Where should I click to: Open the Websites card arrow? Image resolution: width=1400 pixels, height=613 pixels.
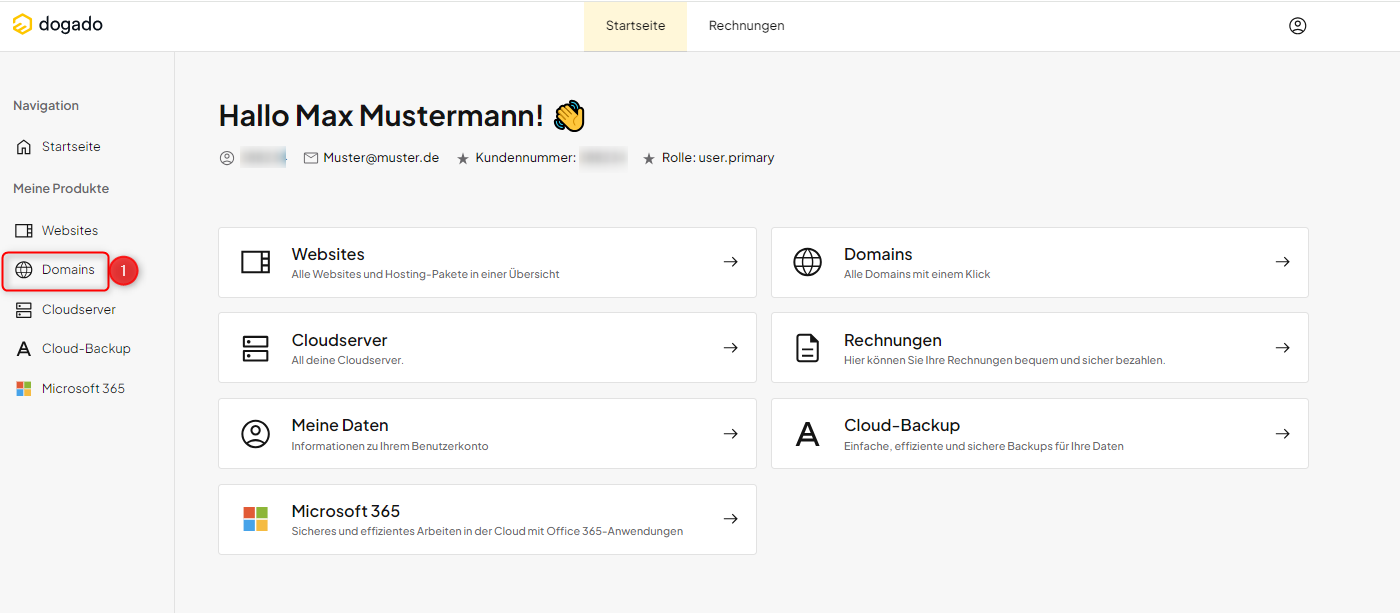coord(730,261)
